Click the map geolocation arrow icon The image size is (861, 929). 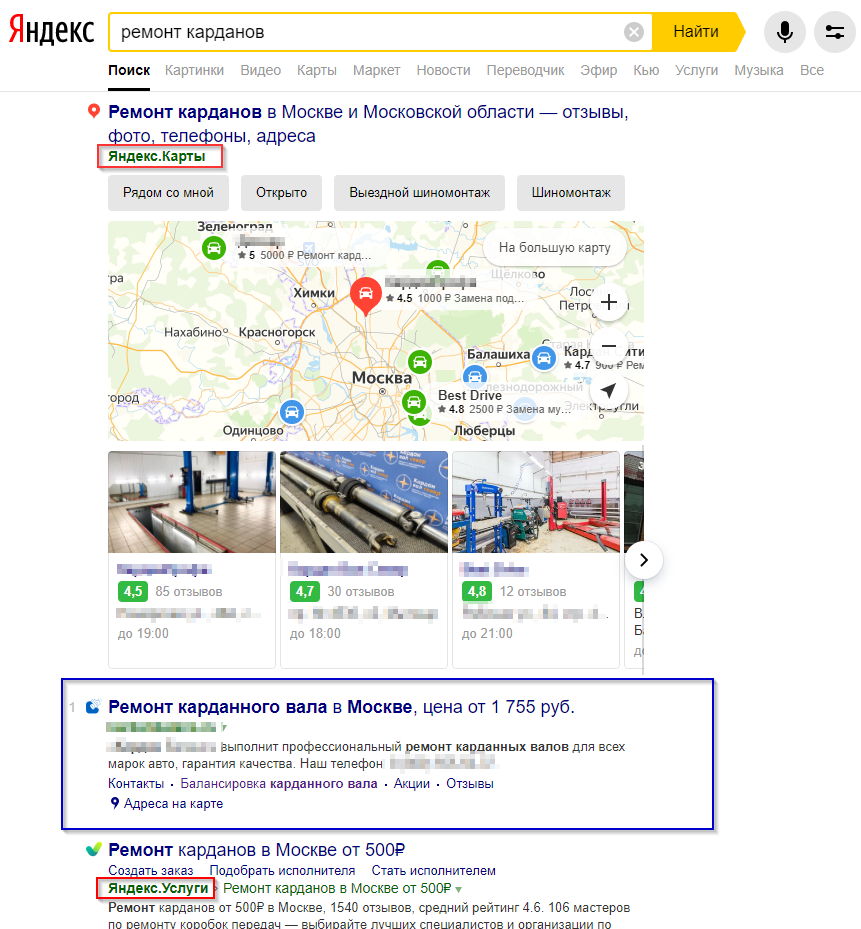pyautogui.click(x=609, y=390)
